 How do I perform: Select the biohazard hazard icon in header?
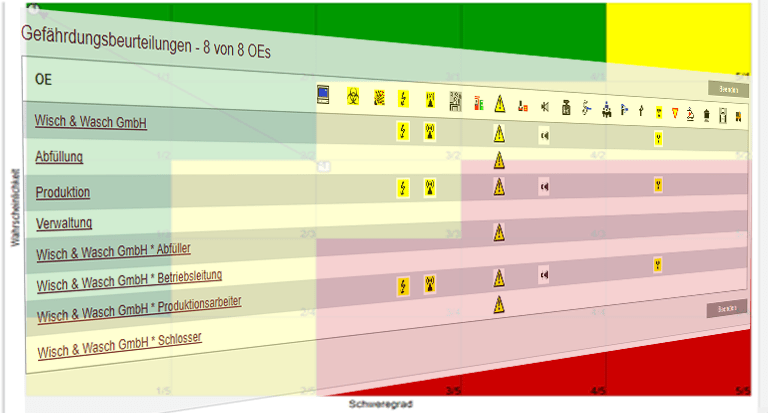pyautogui.click(x=352, y=97)
